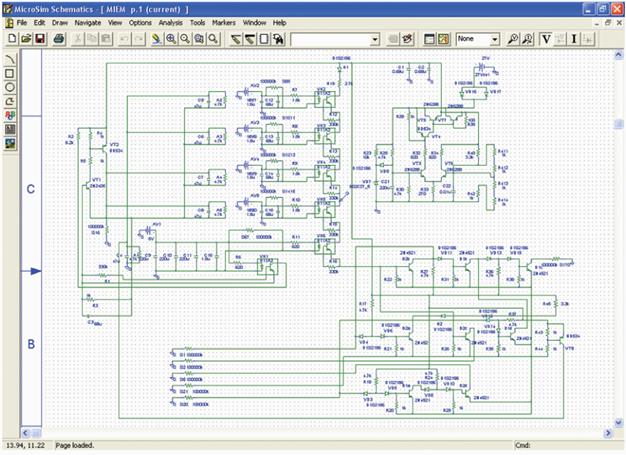Screen dimensions: 626x455
Task: Click the Save diskette icon
Action: (x=39, y=39)
